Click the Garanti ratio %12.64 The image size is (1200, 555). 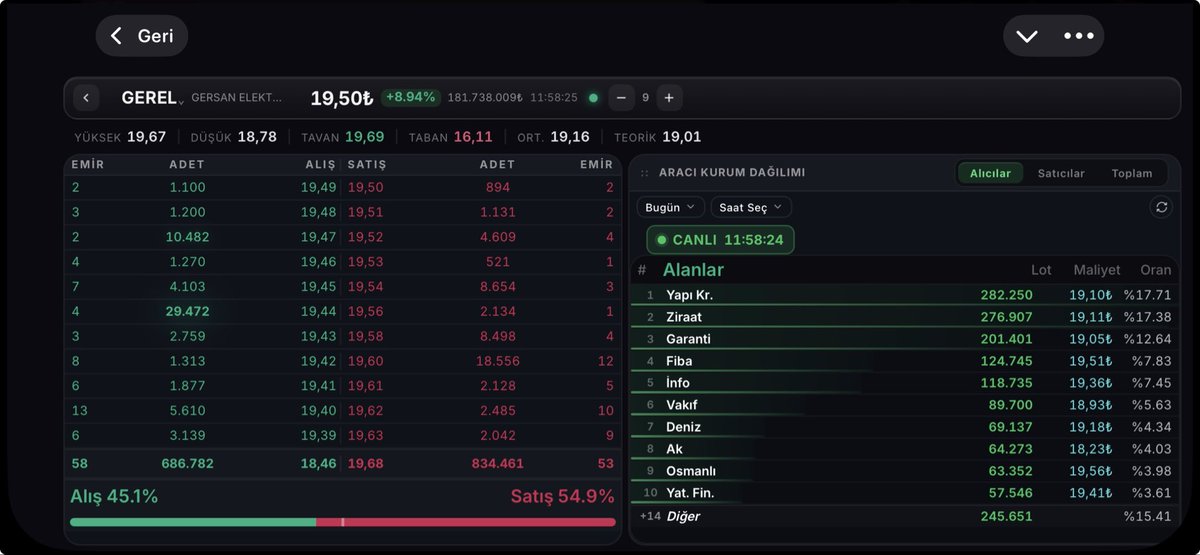point(1150,339)
